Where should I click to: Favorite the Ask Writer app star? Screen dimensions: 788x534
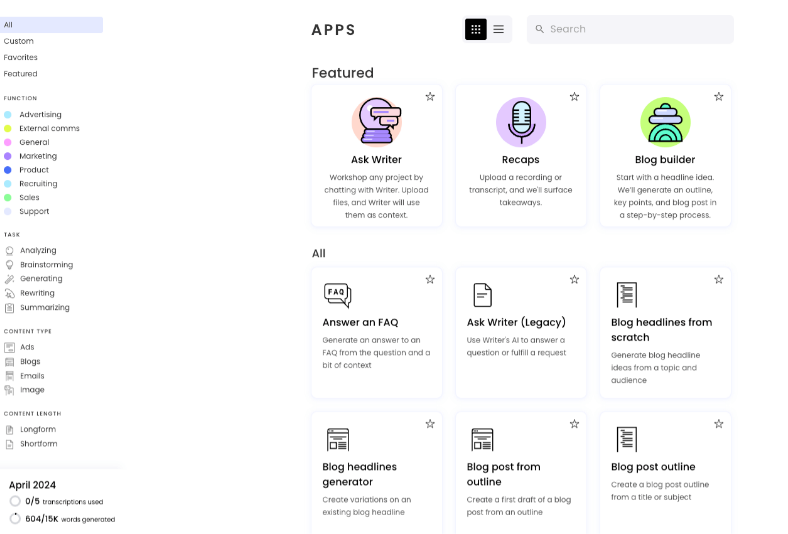(430, 96)
